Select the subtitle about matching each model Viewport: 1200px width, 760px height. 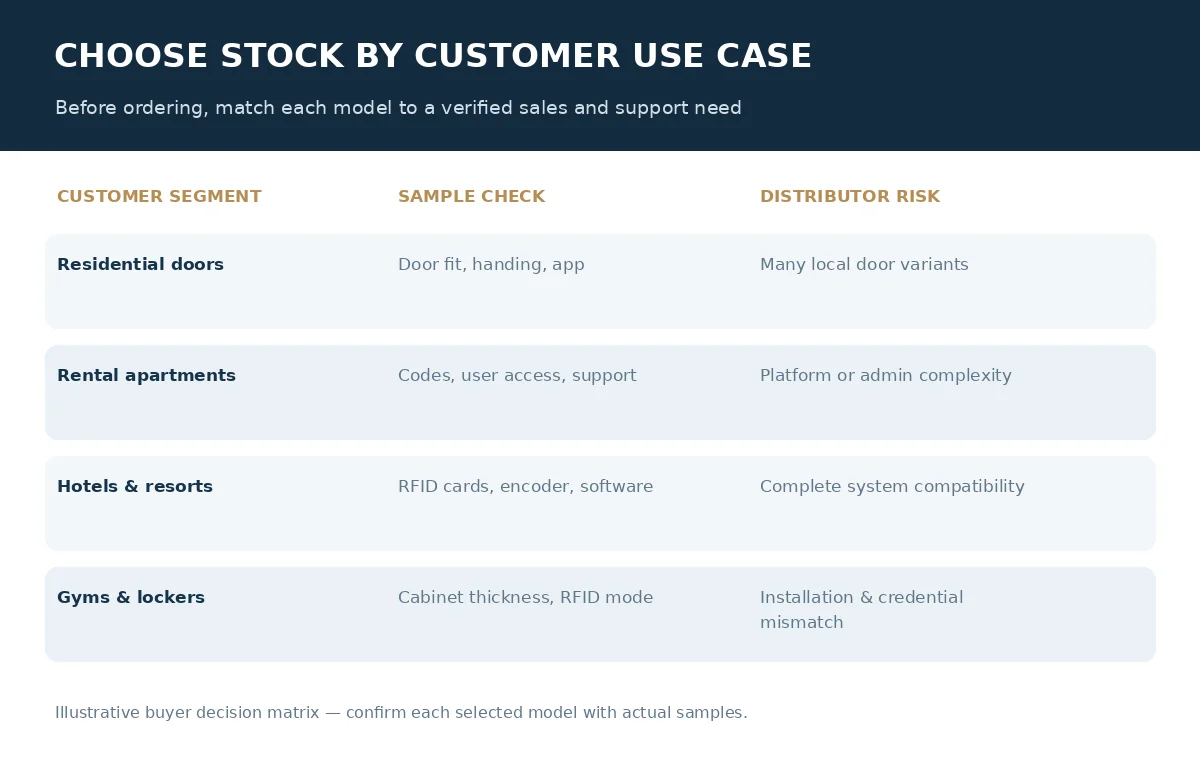click(x=398, y=108)
